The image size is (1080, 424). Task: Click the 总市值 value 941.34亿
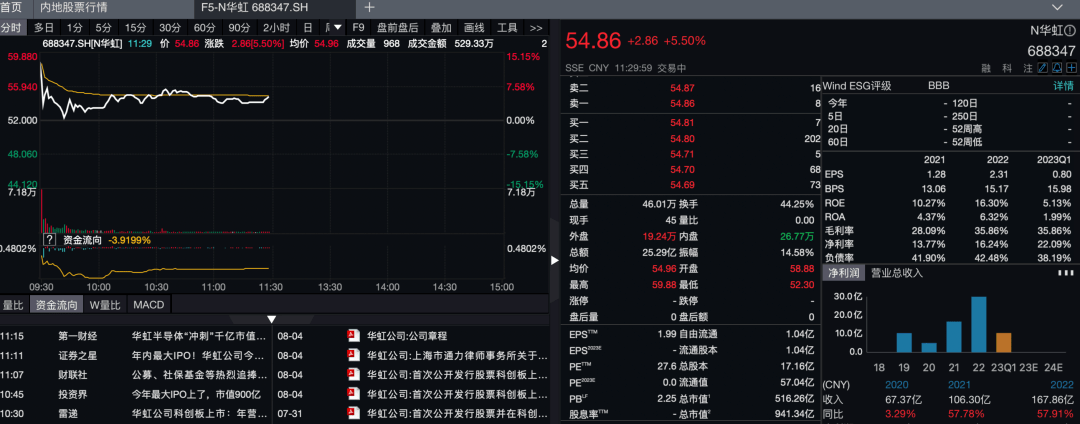tap(793, 414)
